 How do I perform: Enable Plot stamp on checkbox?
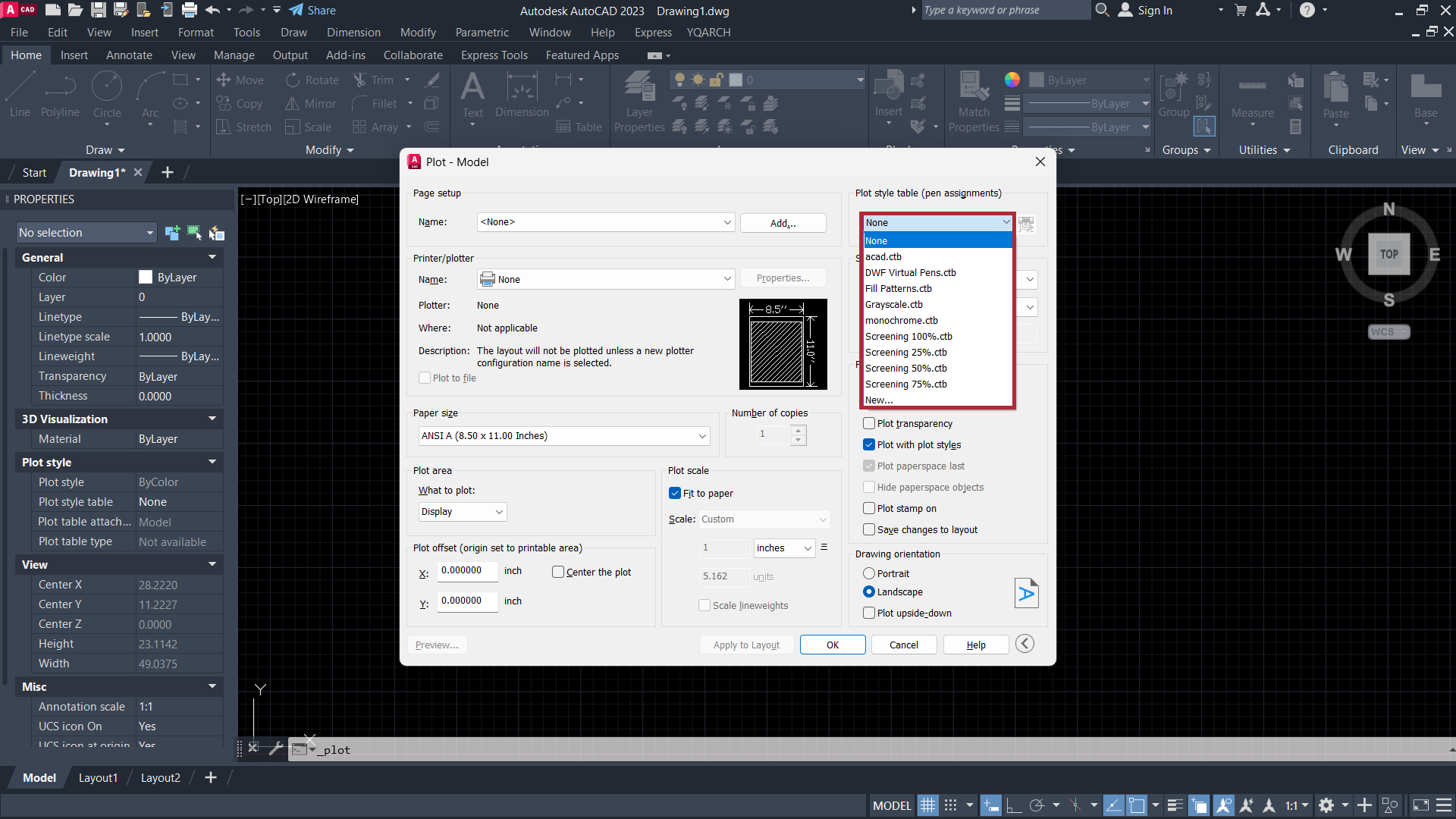click(869, 508)
